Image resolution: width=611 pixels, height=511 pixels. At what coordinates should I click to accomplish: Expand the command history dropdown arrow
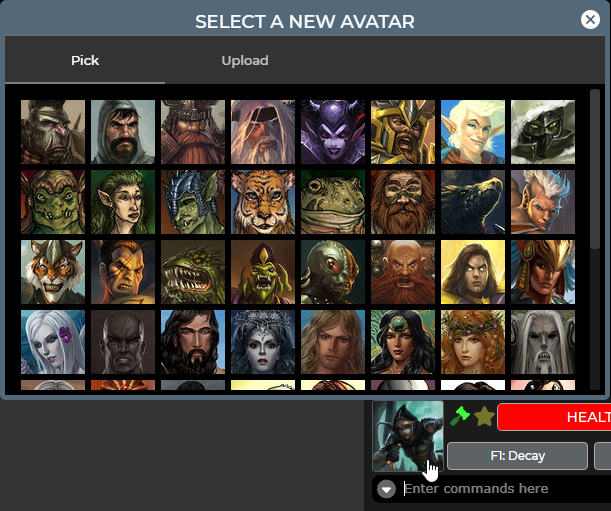pyautogui.click(x=387, y=489)
